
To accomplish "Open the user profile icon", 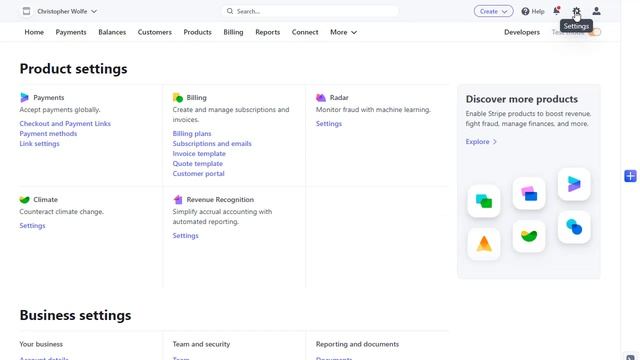I will click(596, 11).
